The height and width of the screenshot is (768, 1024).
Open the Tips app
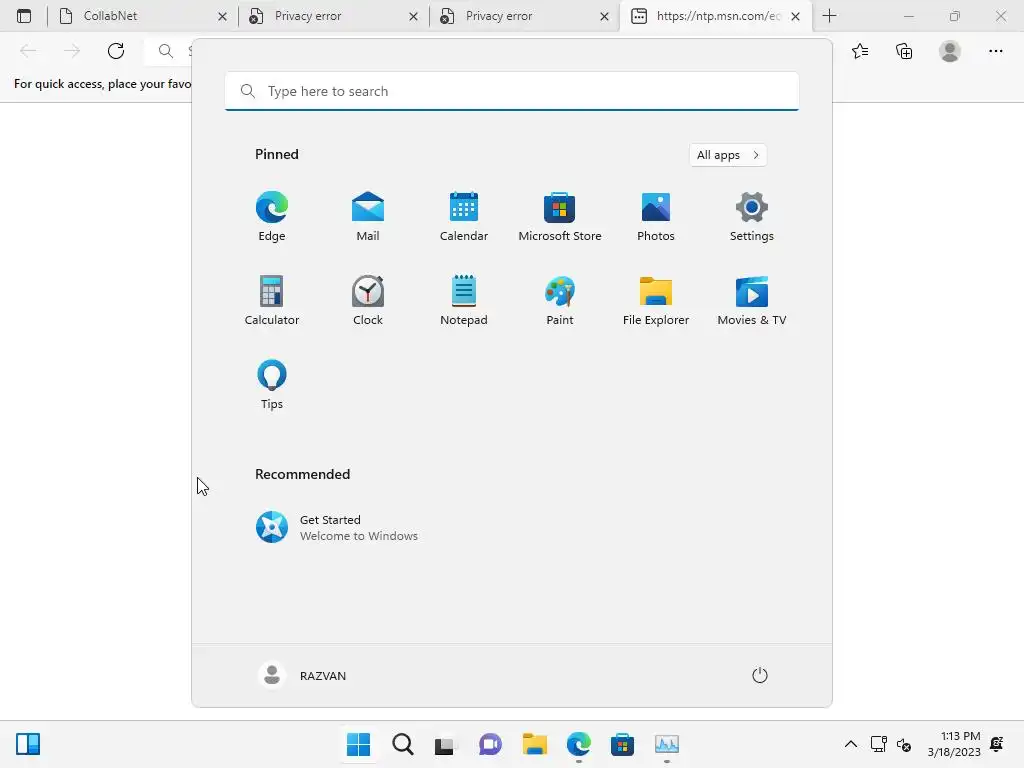(x=272, y=384)
